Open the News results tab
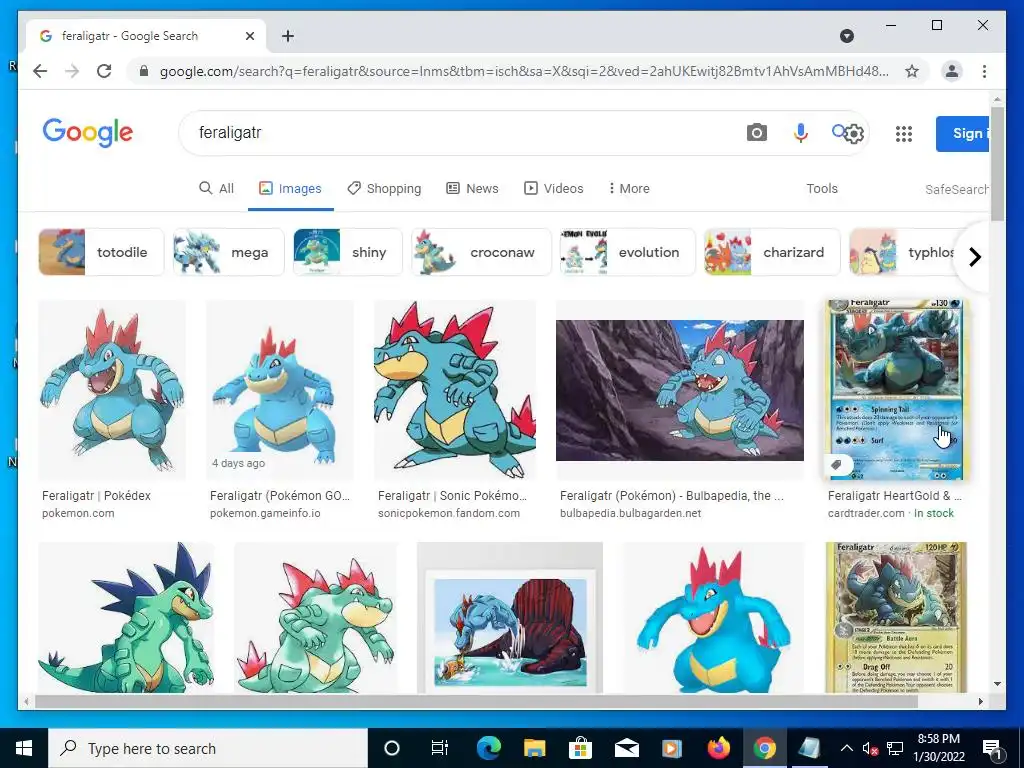 pyautogui.click(x=472, y=188)
